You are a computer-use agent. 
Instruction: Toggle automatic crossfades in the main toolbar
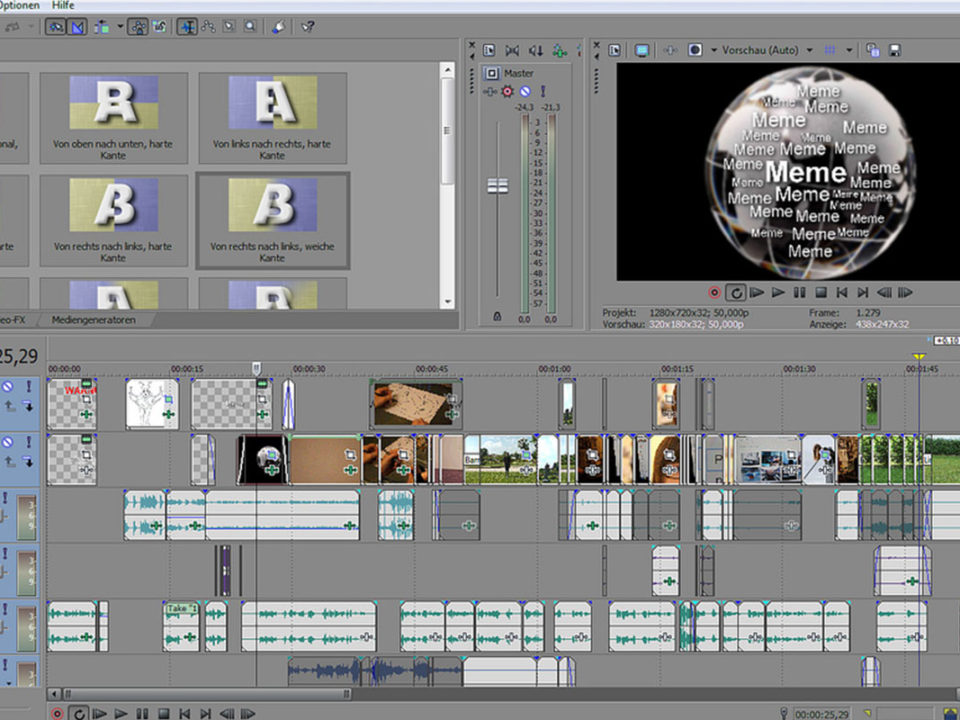click(77, 26)
